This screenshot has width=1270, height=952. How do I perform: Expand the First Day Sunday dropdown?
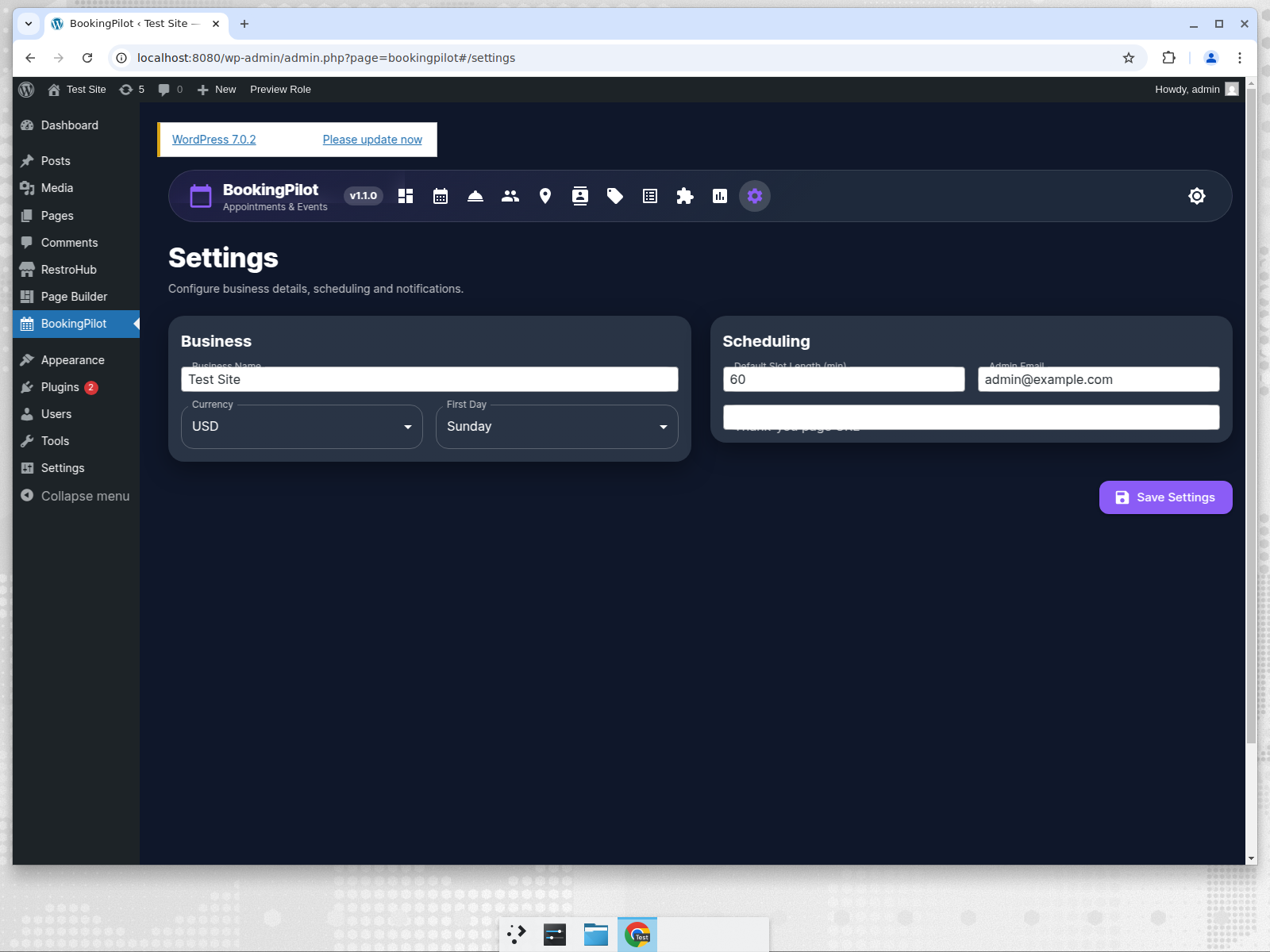pyautogui.click(x=557, y=427)
